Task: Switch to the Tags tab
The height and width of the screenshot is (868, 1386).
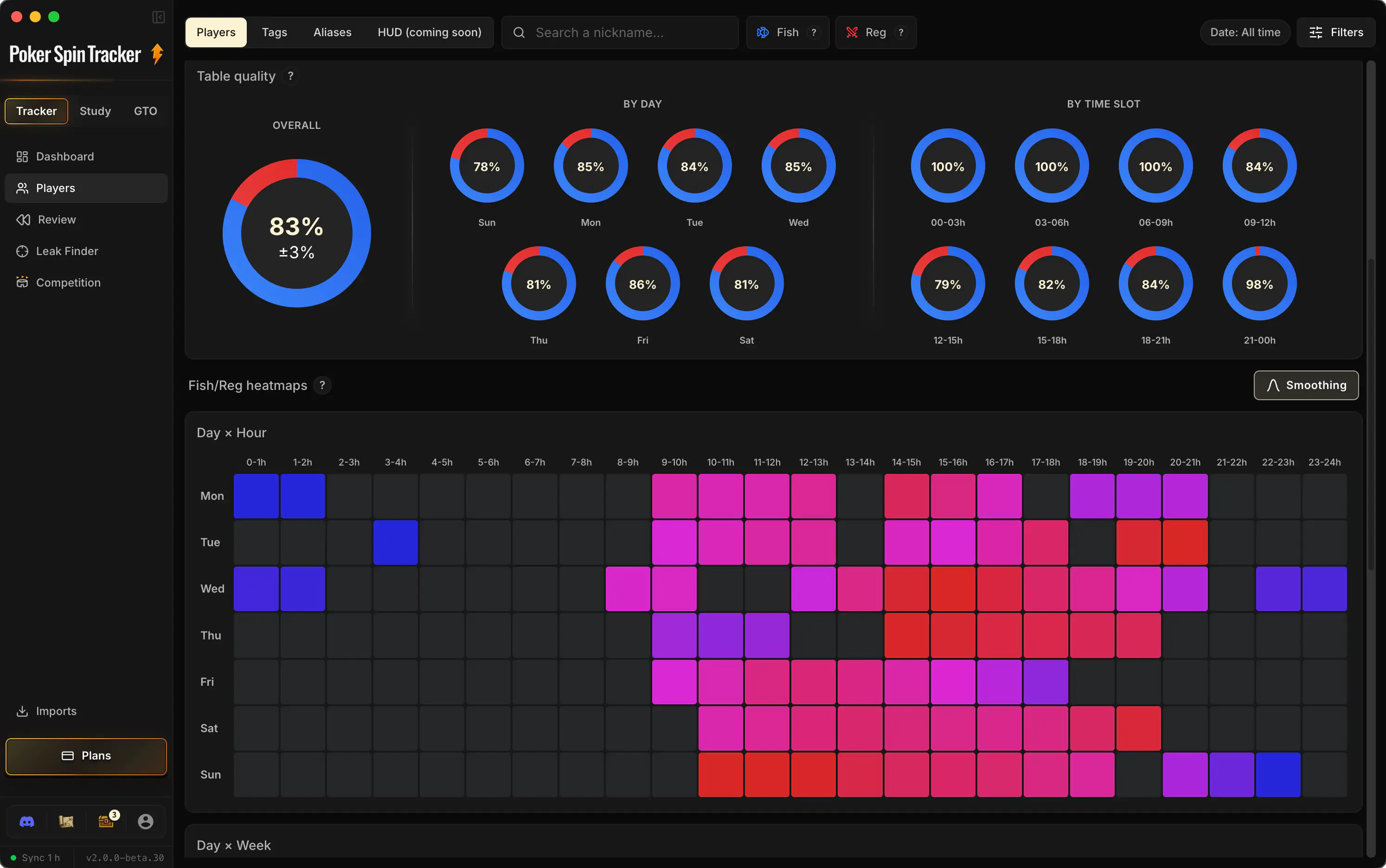Action: click(275, 32)
